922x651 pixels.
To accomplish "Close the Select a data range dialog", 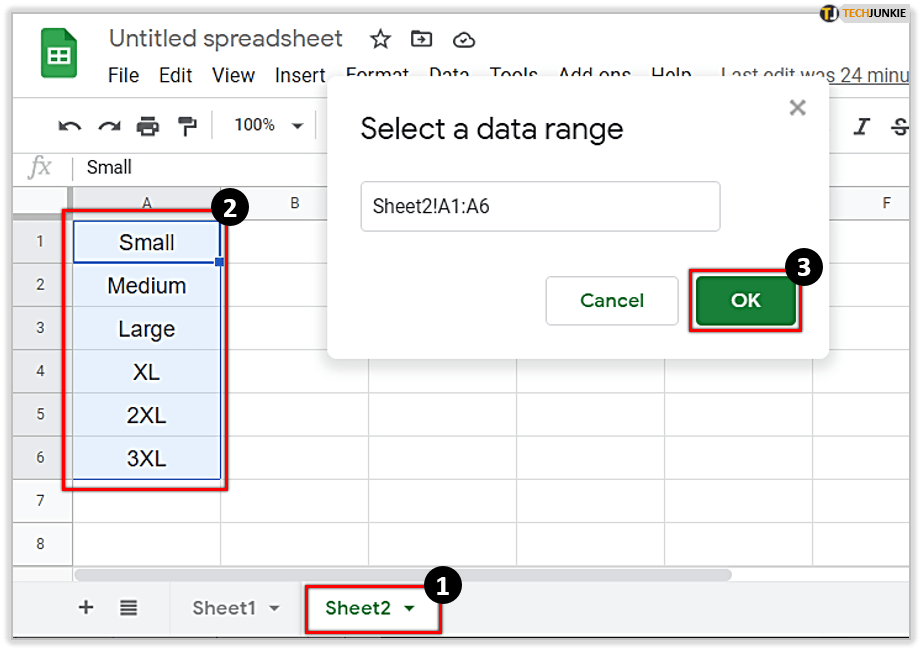I will click(x=797, y=108).
